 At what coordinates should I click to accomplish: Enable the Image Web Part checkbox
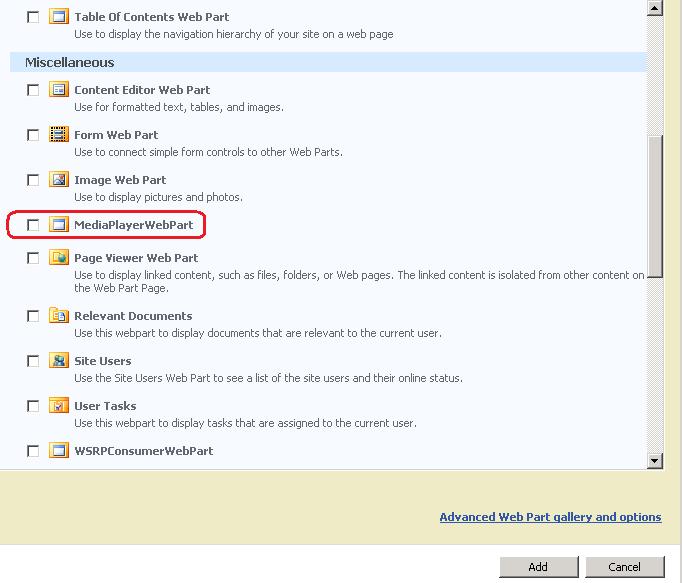click(x=33, y=180)
